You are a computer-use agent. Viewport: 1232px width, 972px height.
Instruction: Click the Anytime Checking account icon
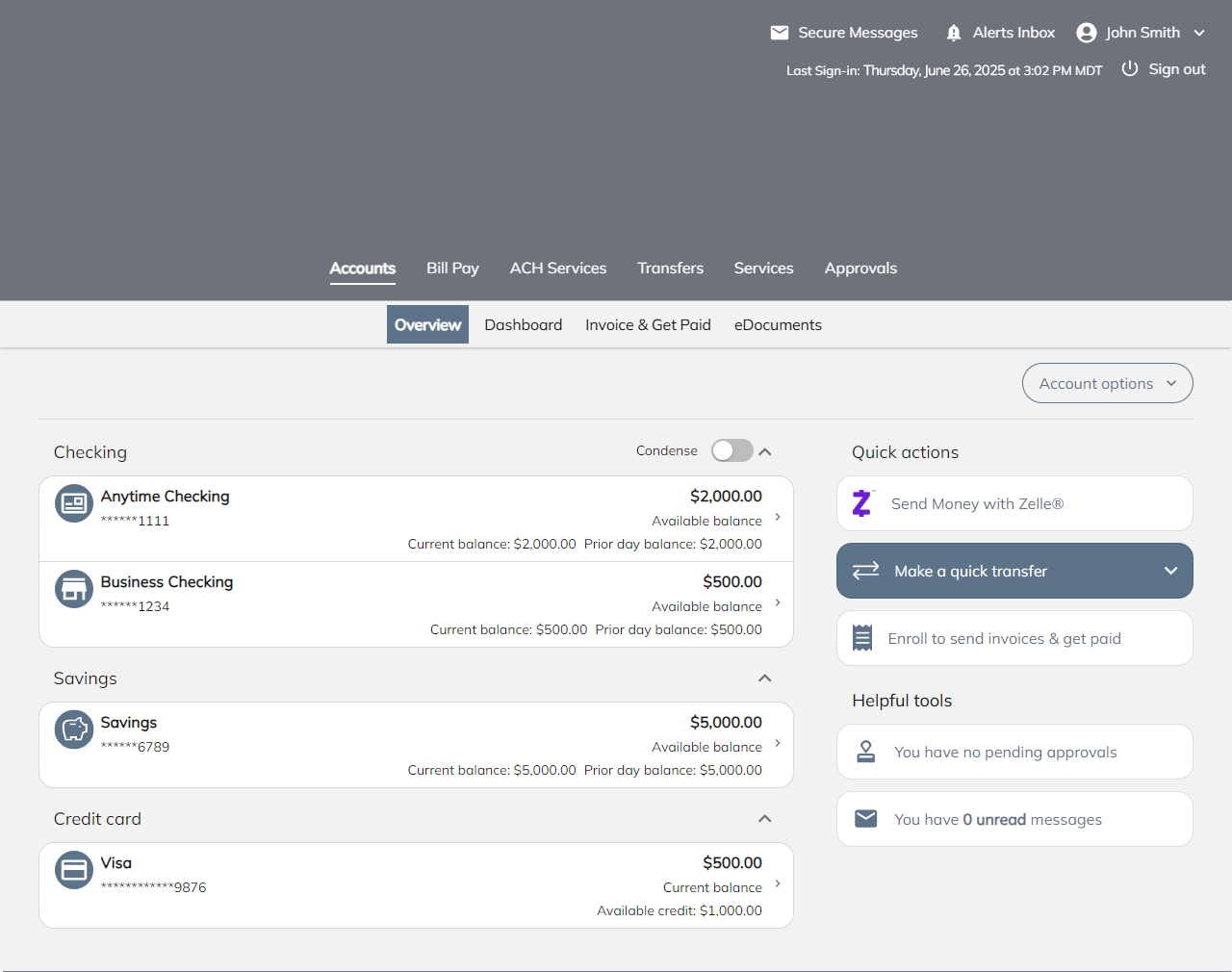click(74, 503)
